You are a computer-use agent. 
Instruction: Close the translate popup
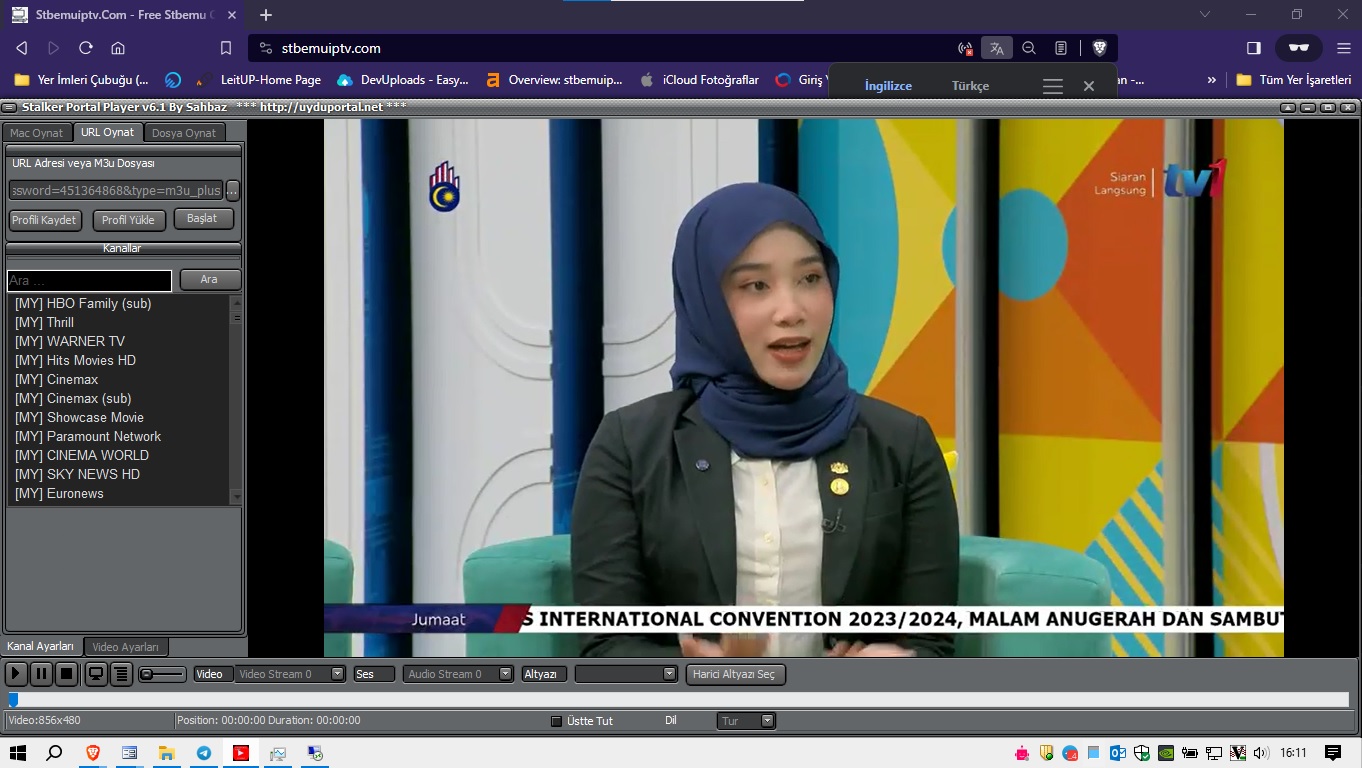pos(1089,86)
